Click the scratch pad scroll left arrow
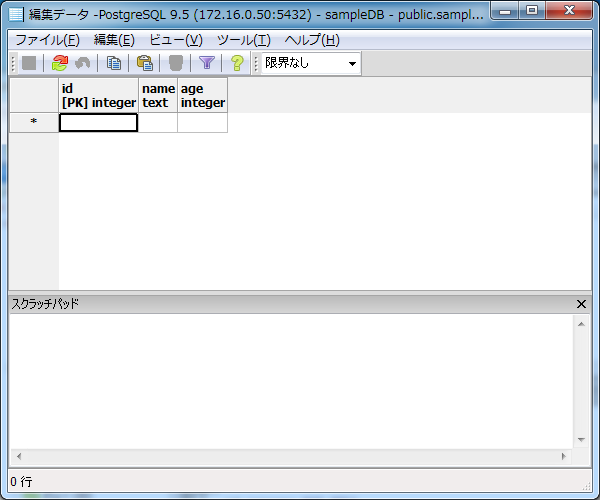 pyautogui.click(x=19, y=456)
